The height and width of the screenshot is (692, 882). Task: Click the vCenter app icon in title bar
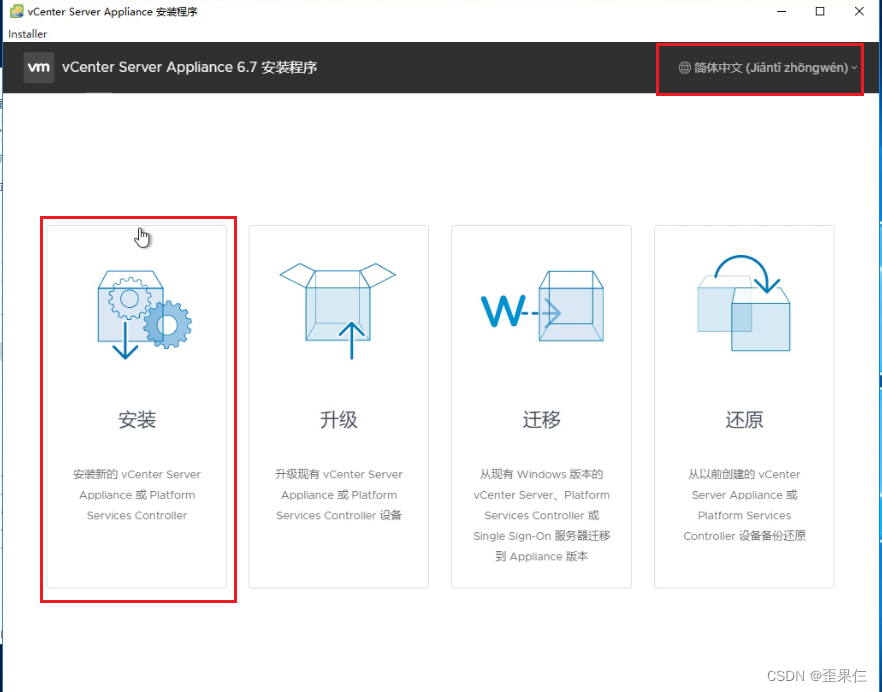click(17, 11)
